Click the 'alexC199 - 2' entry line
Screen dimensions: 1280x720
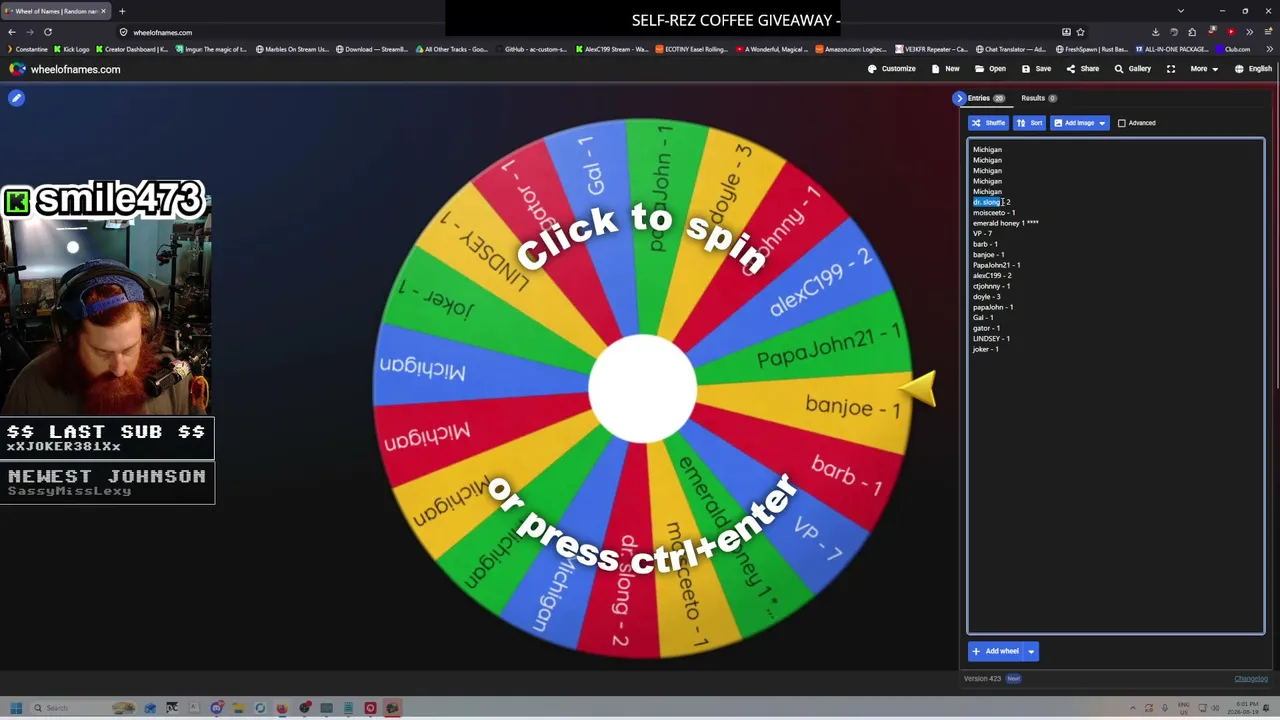point(992,276)
